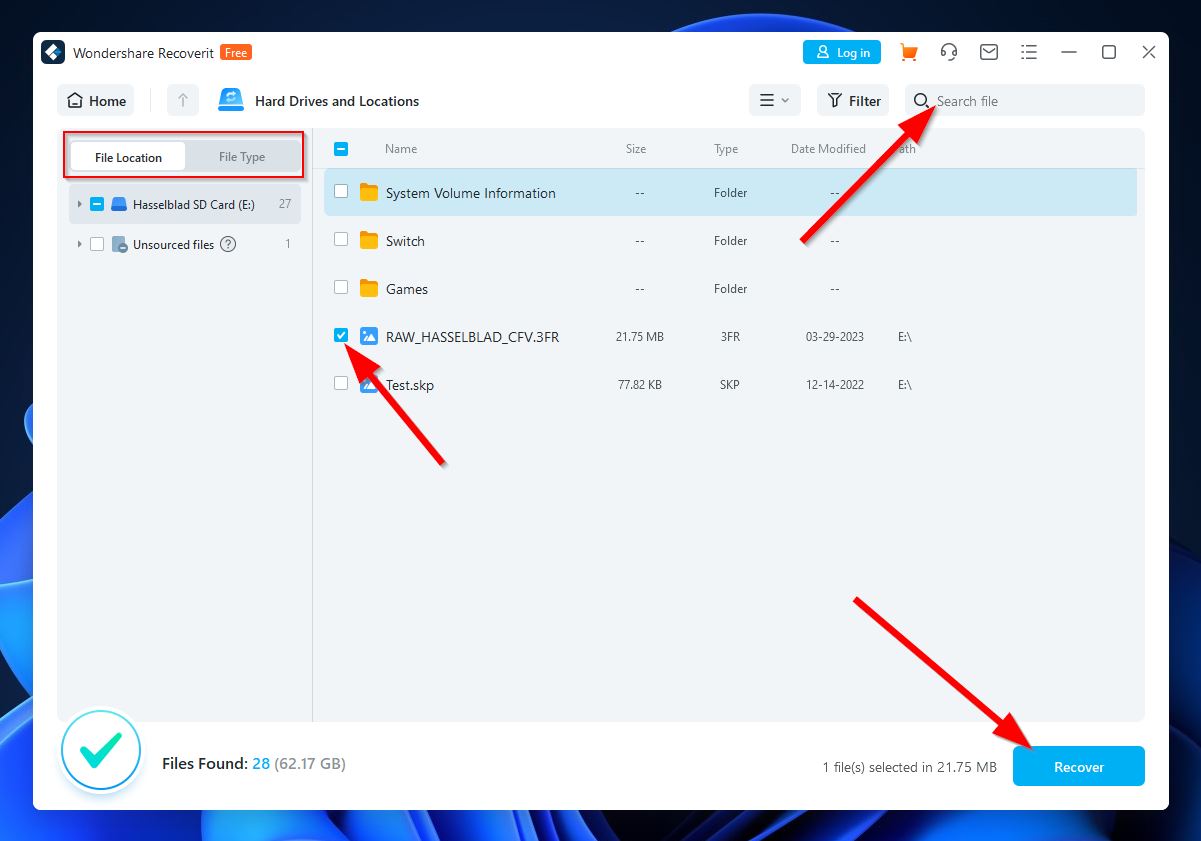Click the Hasselblad SD Card (E:) label
Viewport: 1201px width, 841px height.
[x=194, y=204]
